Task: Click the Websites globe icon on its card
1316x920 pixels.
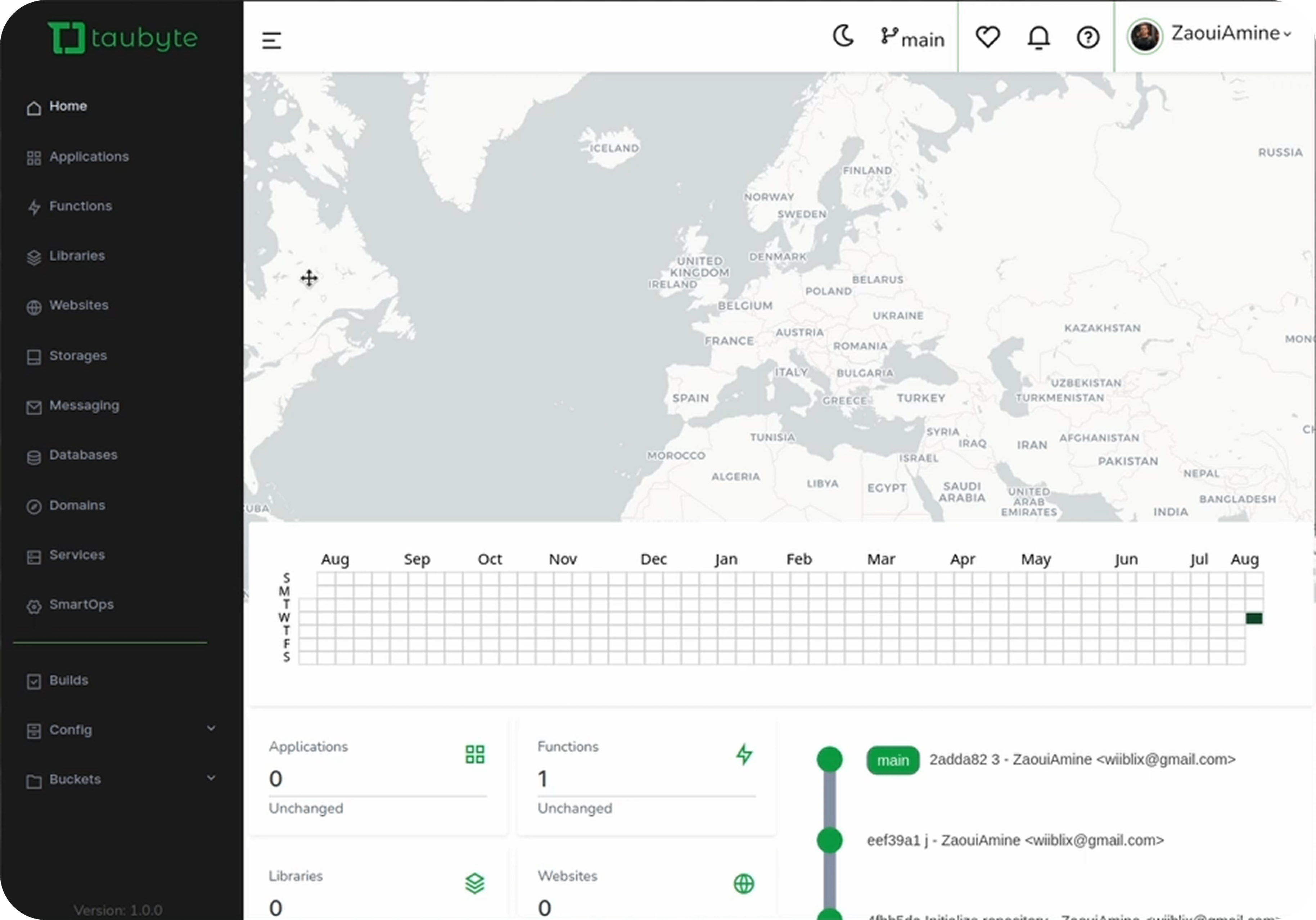Action: (x=743, y=883)
